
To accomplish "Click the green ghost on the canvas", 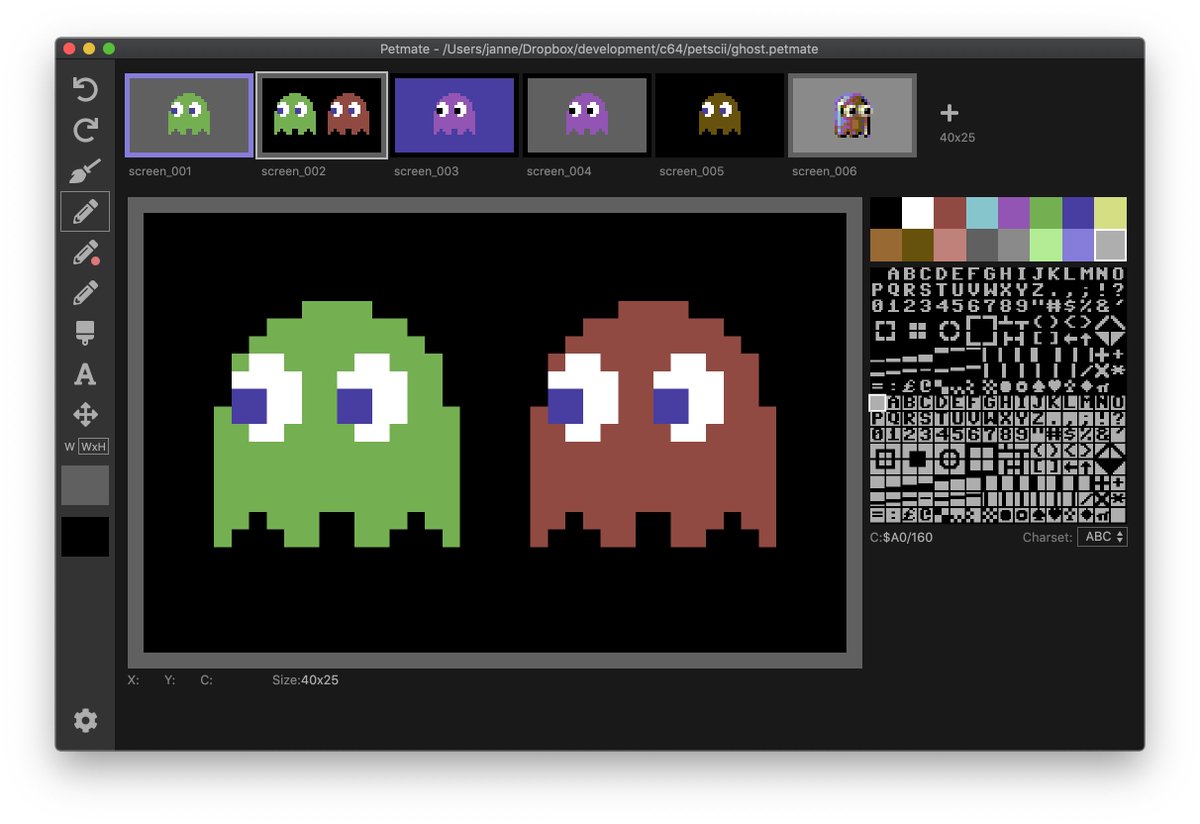I will [x=337, y=424].
